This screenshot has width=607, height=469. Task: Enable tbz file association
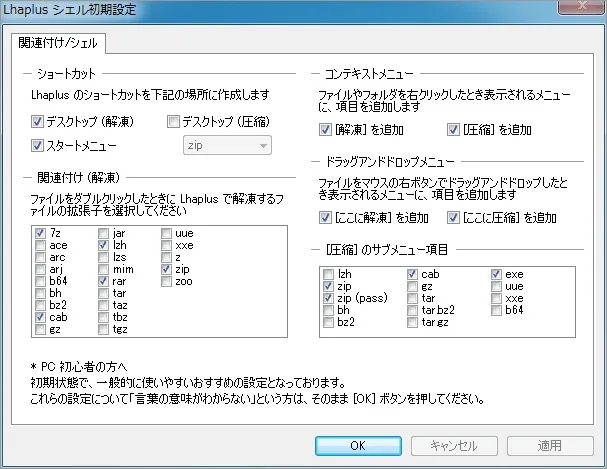coord(103,317)
